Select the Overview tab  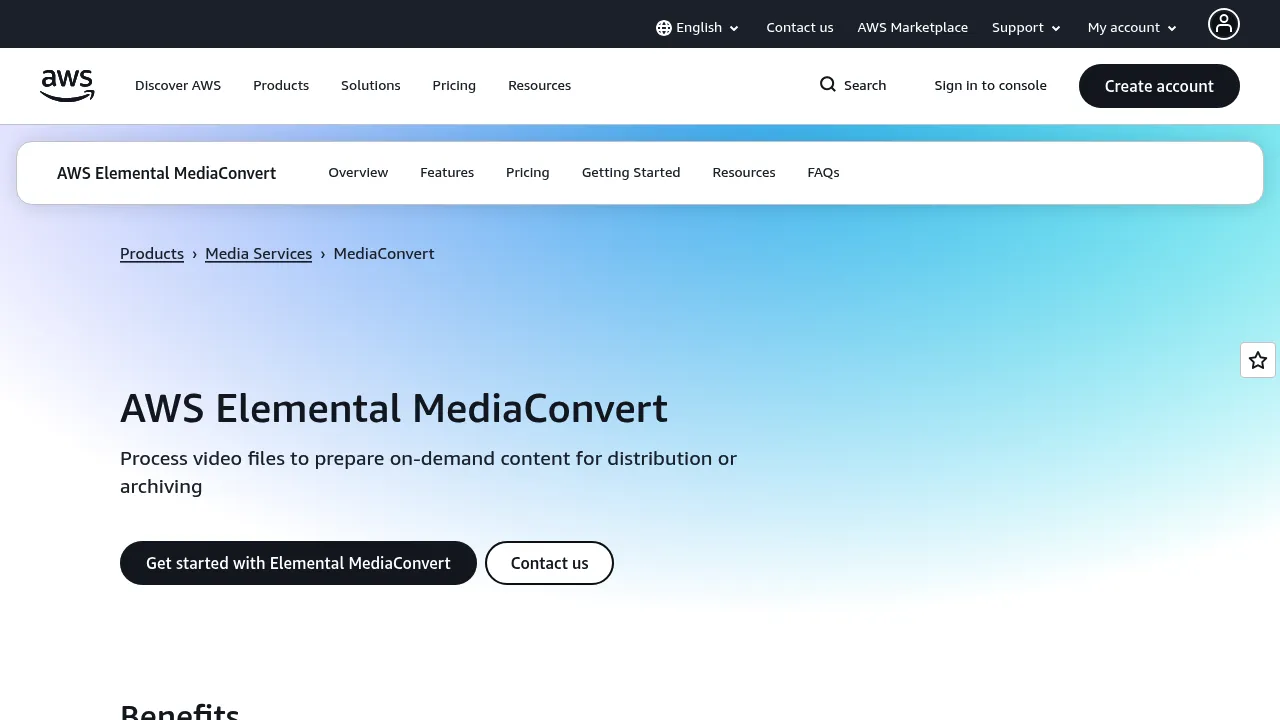(358, 173)
